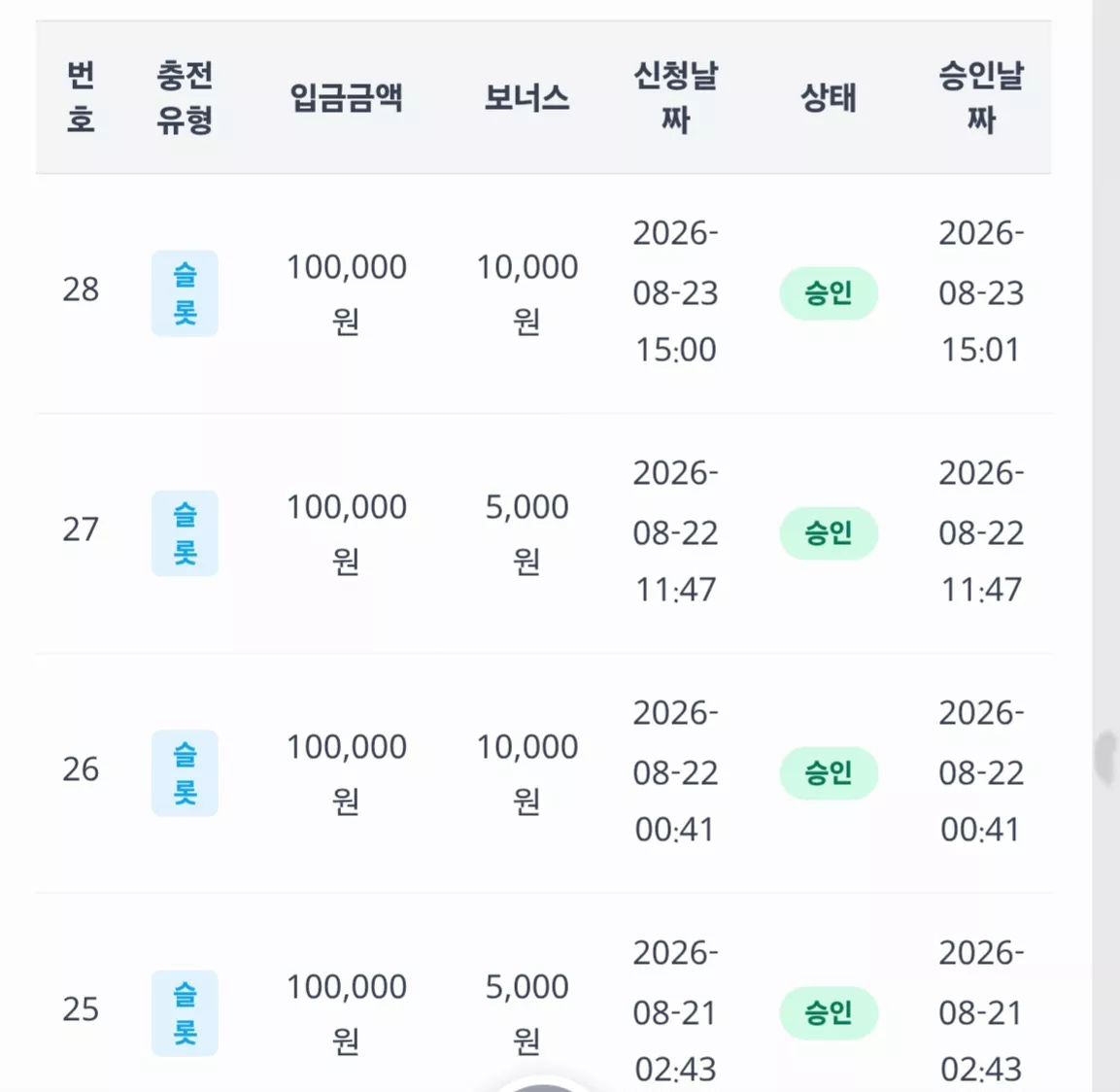Click the 번호 column header
1120x1092 pixels.
click(81, 97)
